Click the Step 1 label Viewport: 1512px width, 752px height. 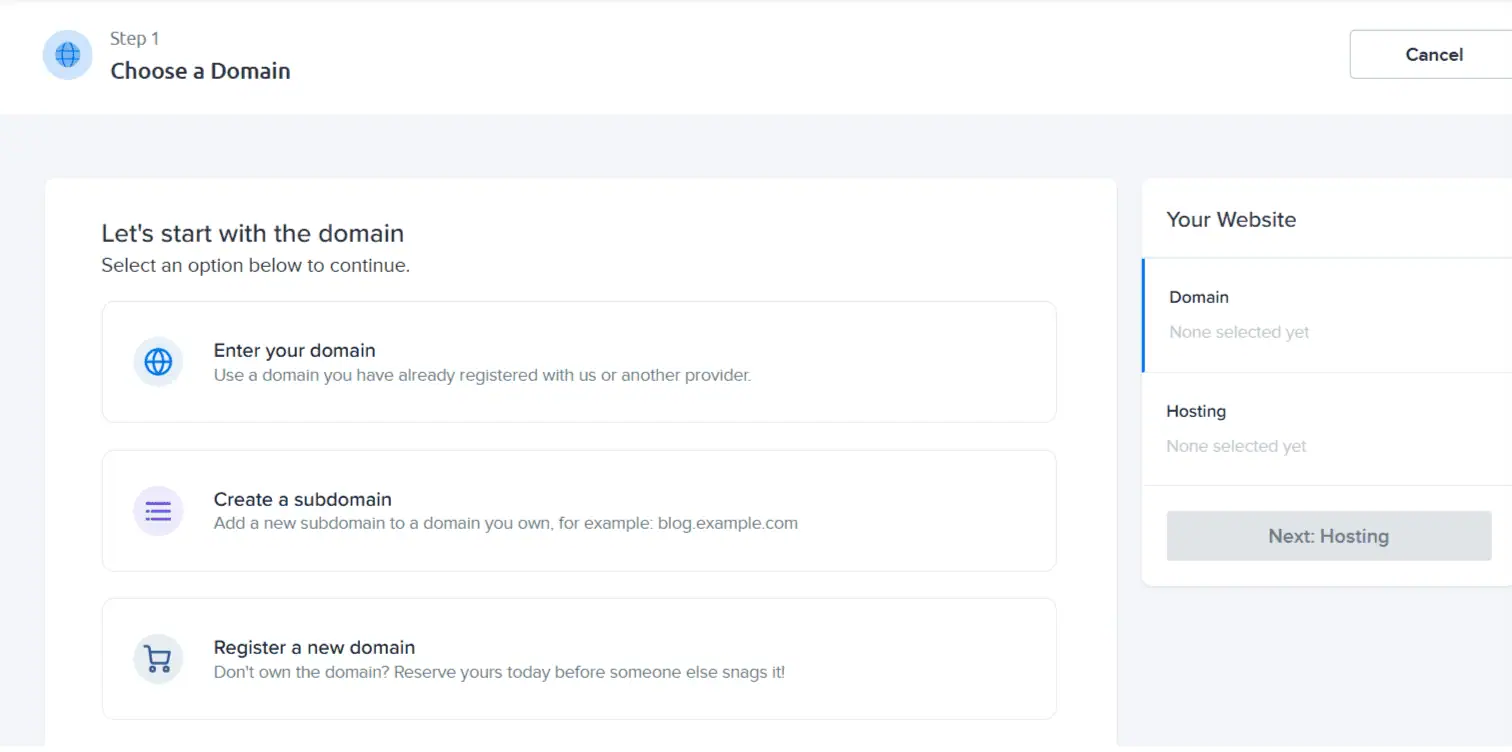click(135, 39)
